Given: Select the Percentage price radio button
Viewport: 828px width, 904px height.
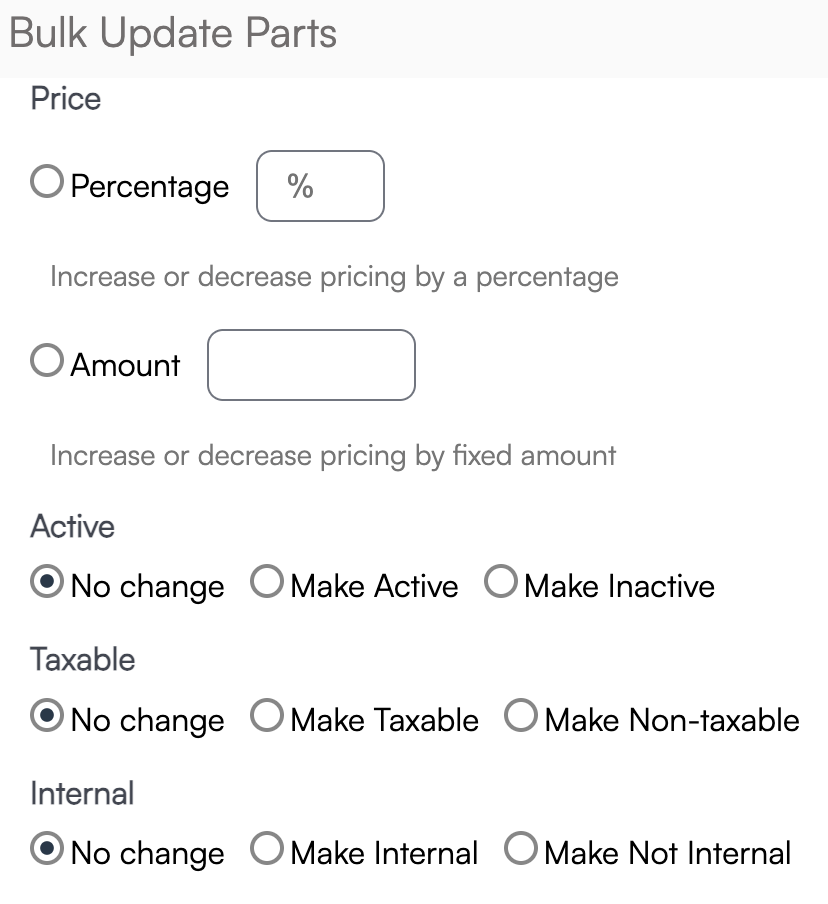Looking at the screenshot, I should 47,183.
